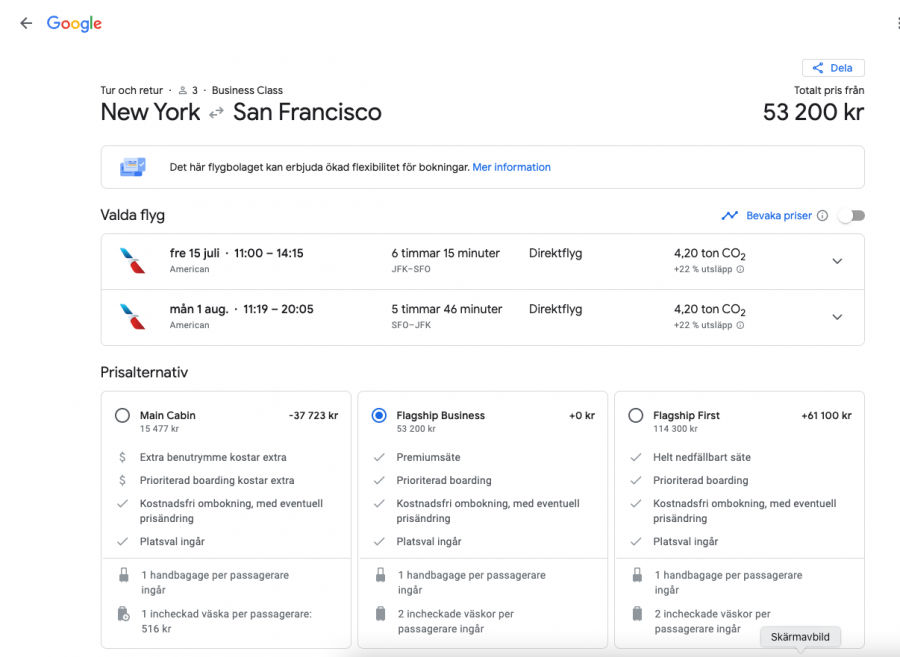
Task: Click the American Airlines logo for 1 aug. flight
Action: pyautogui.click(x=131, y=317)
